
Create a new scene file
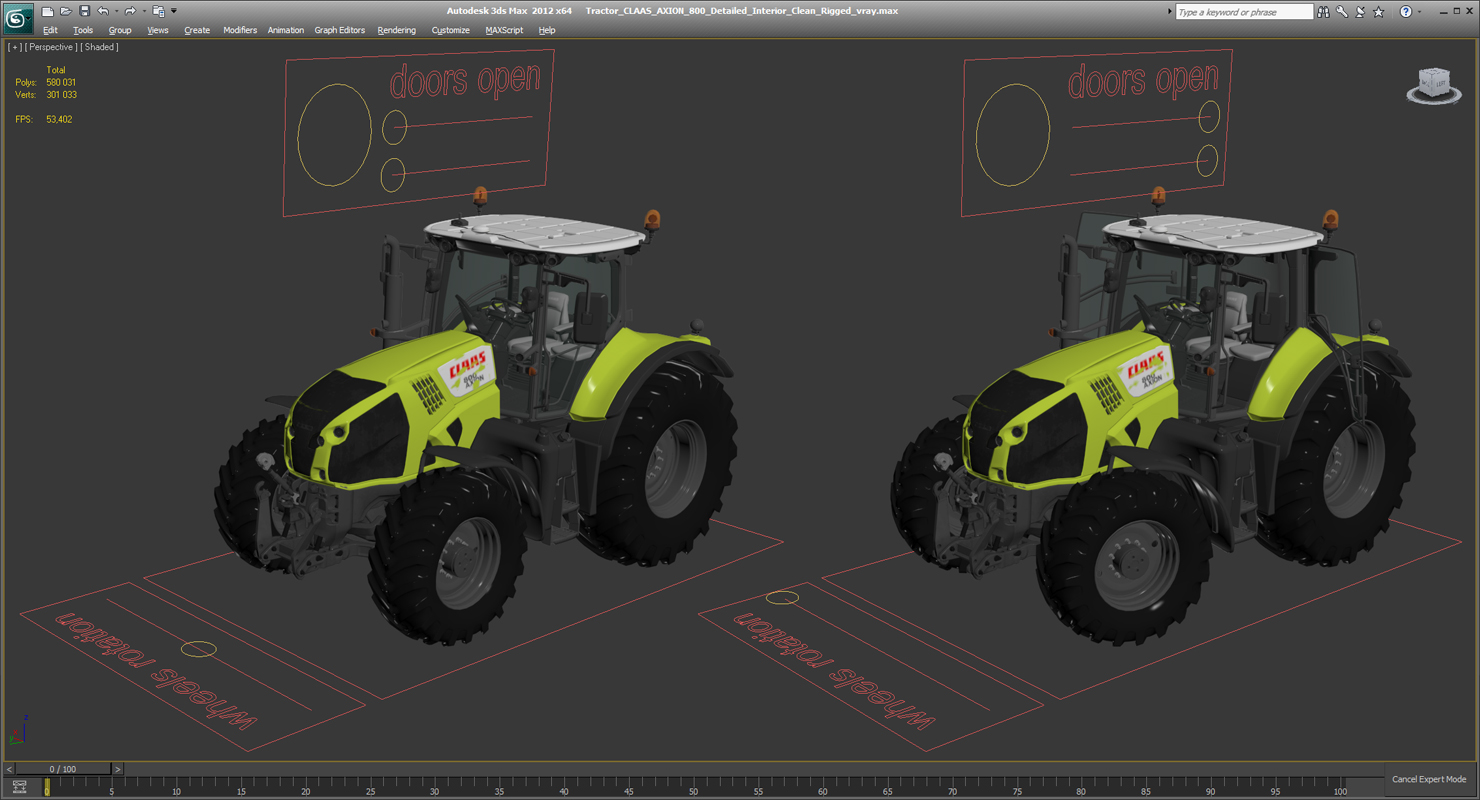point(47,11)
